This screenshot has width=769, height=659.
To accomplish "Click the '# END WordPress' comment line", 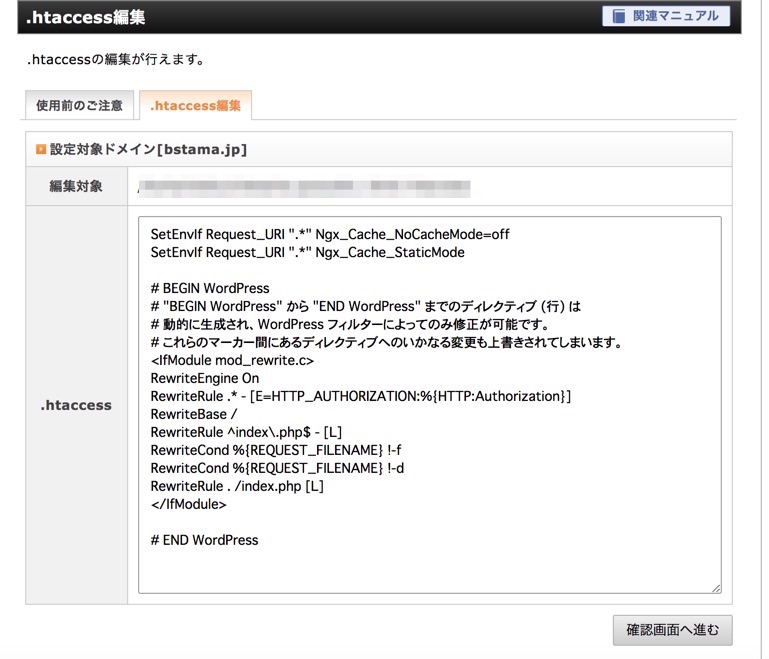I will [x=204, y=540].
